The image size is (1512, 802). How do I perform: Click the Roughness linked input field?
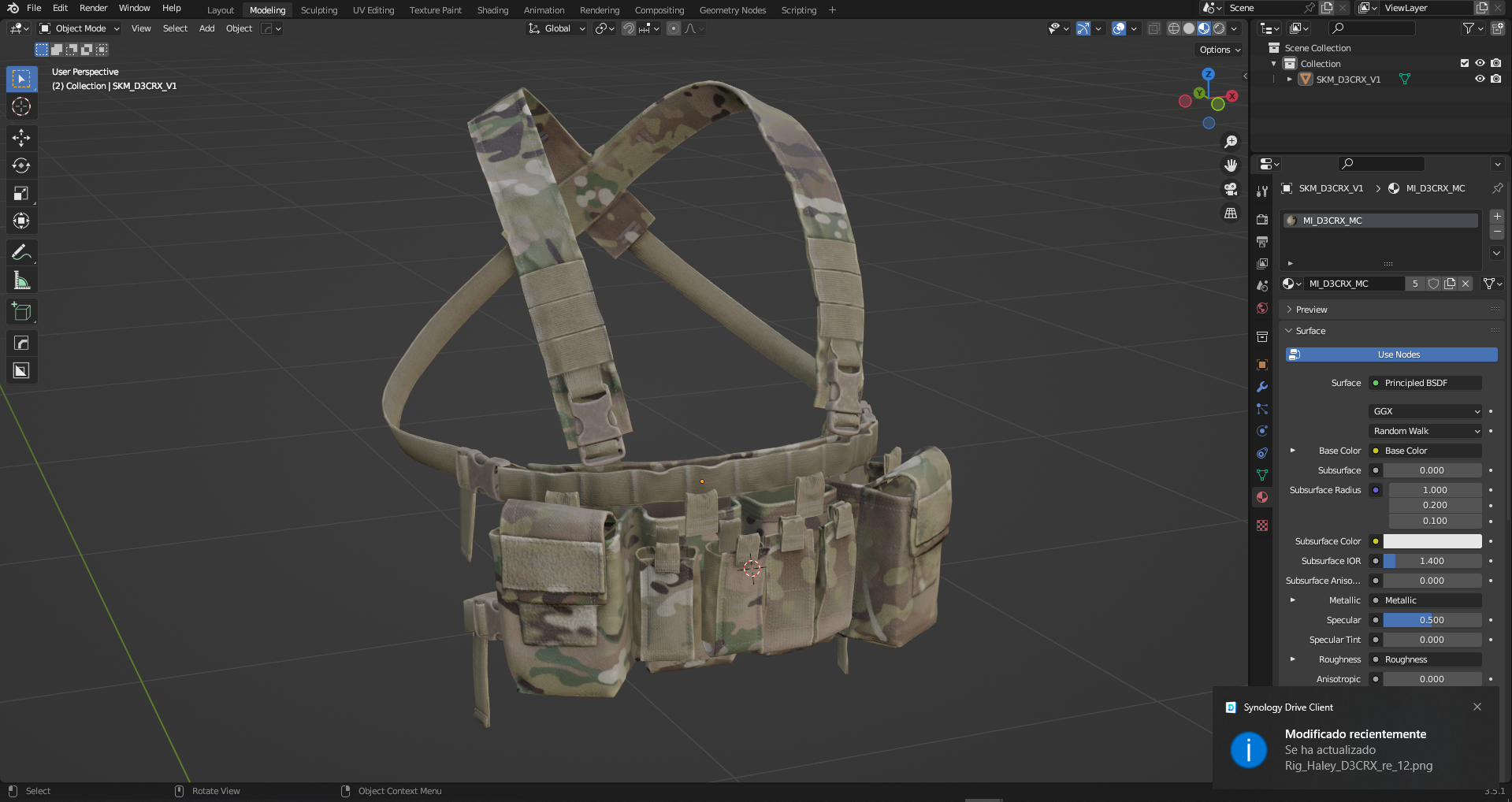[1426, 659]
